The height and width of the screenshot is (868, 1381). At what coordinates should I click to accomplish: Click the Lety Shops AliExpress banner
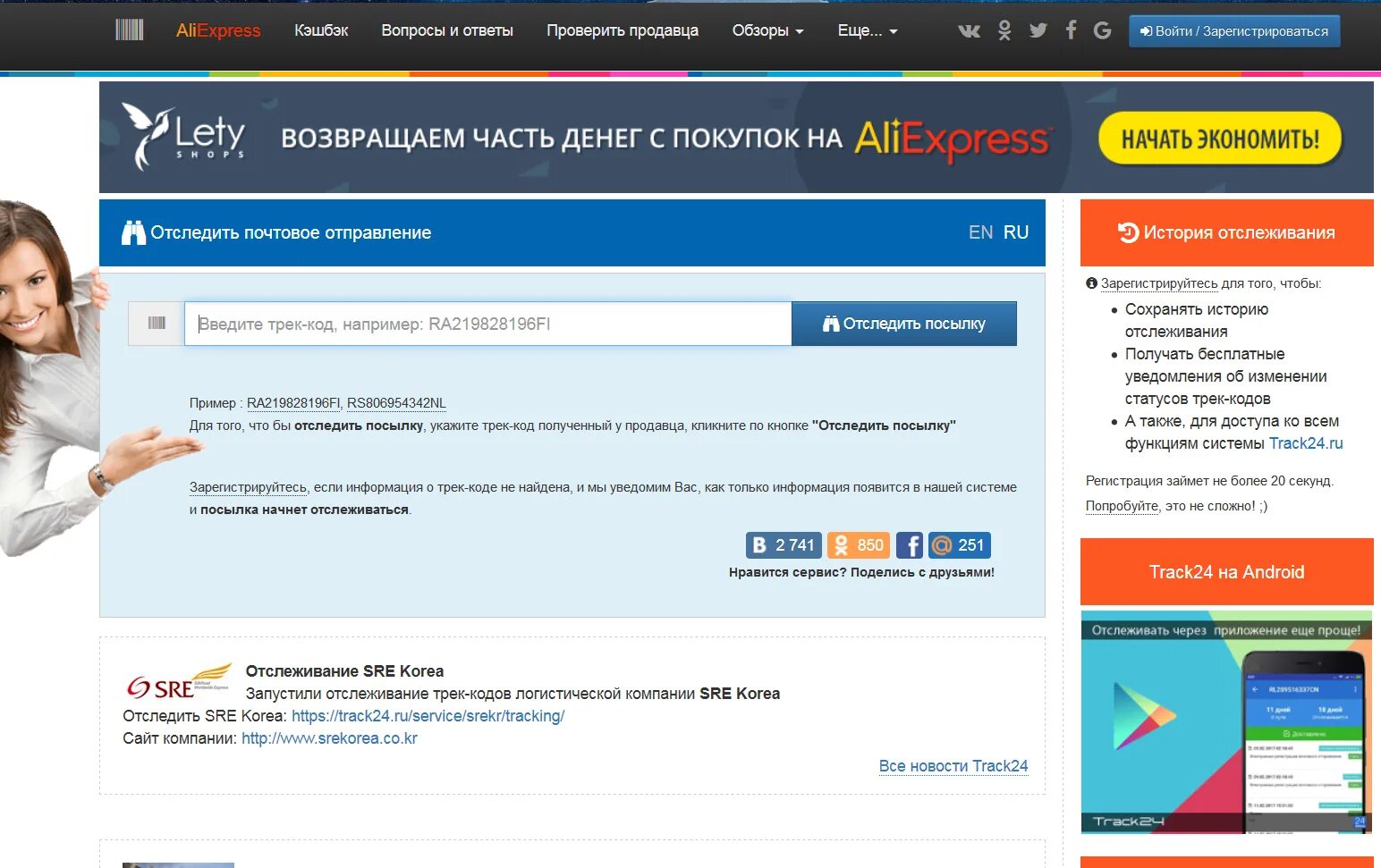click(736, 138)
